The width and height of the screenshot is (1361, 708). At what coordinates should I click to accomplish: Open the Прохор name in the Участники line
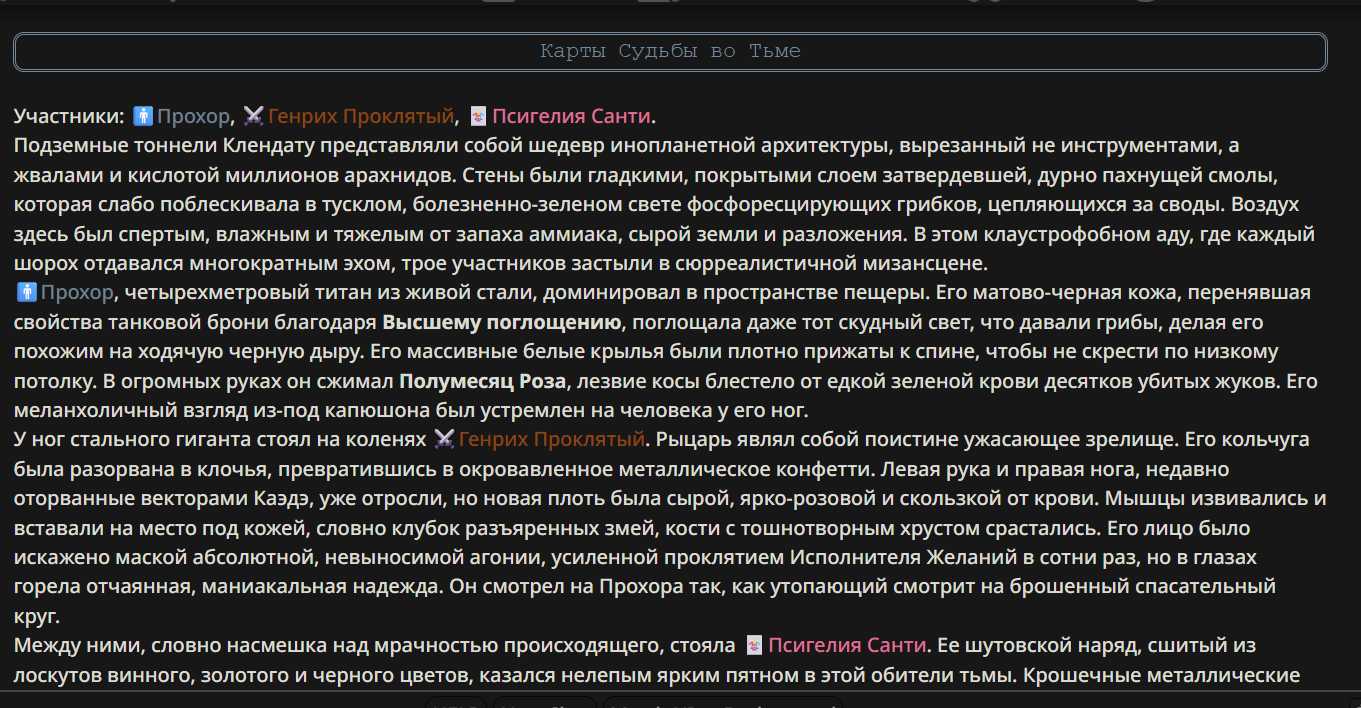tap(193, 116)
